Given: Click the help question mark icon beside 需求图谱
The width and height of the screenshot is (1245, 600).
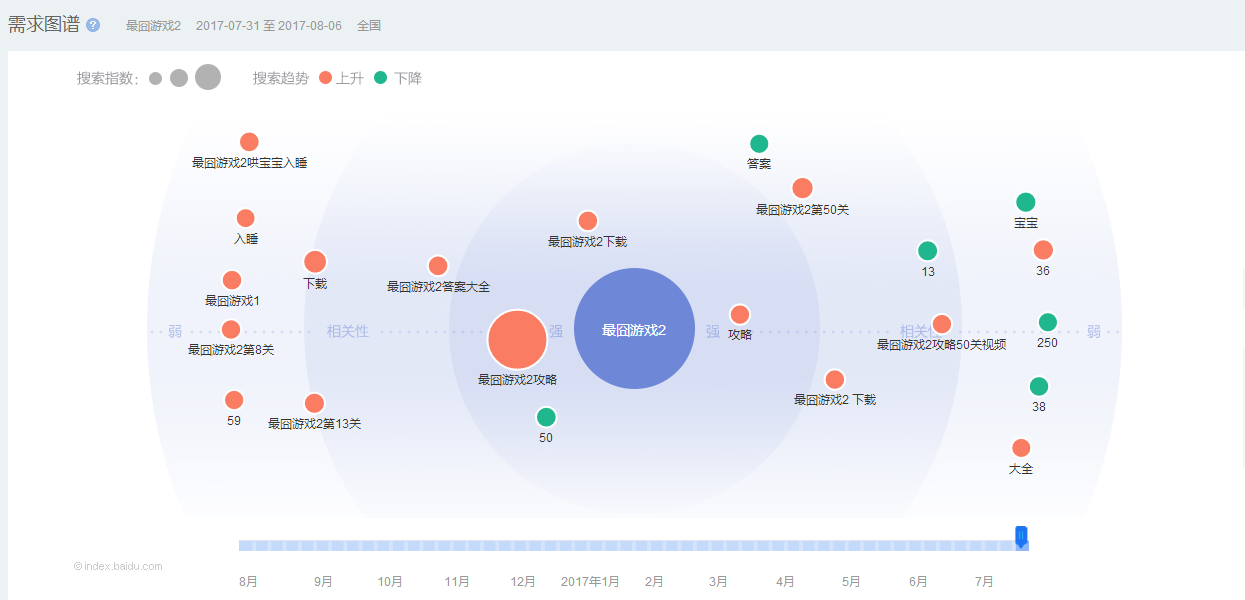Looking at the screenshot, I should click(x=93, y=25).
